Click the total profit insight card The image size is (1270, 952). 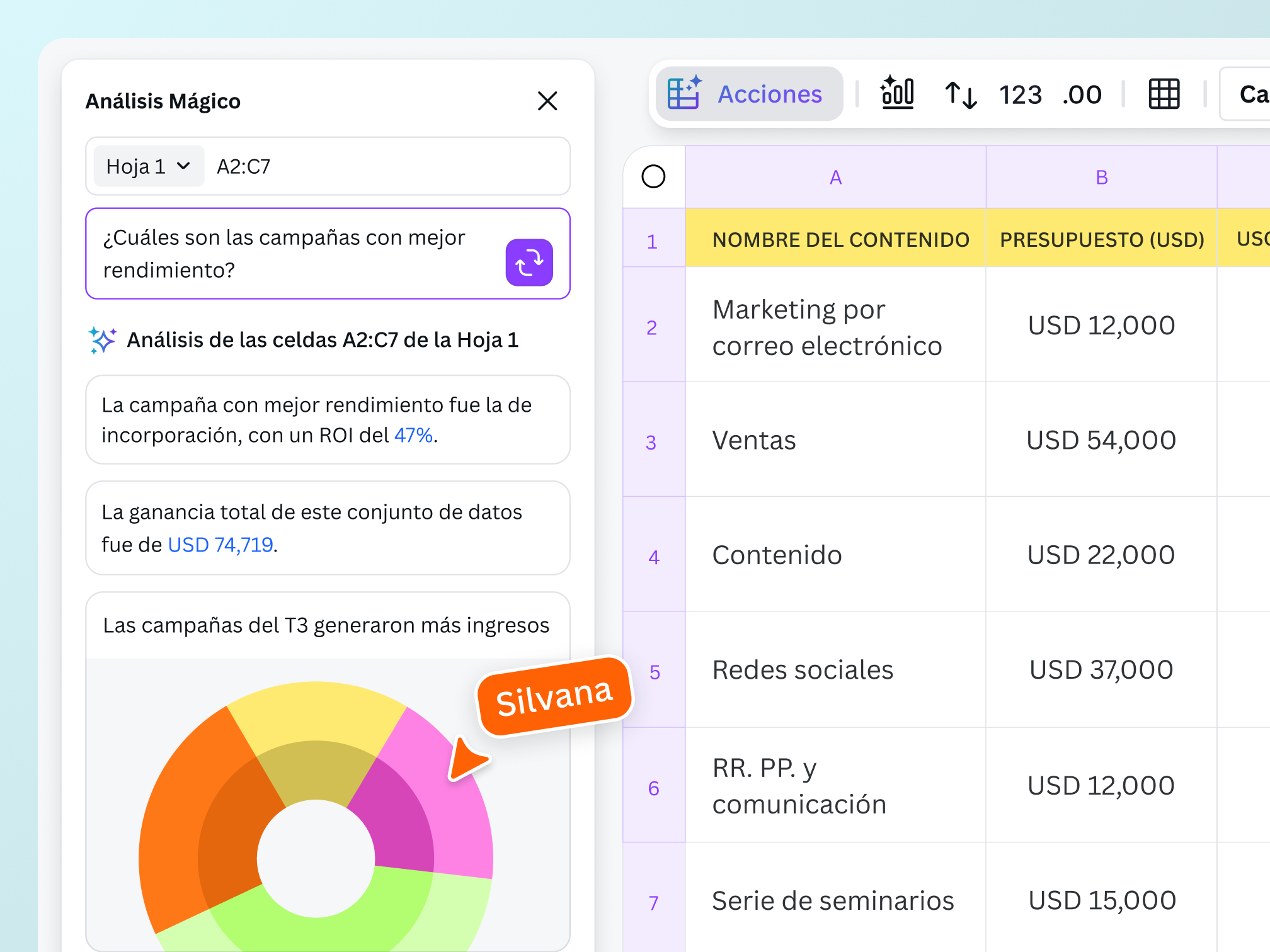point(328,528)
